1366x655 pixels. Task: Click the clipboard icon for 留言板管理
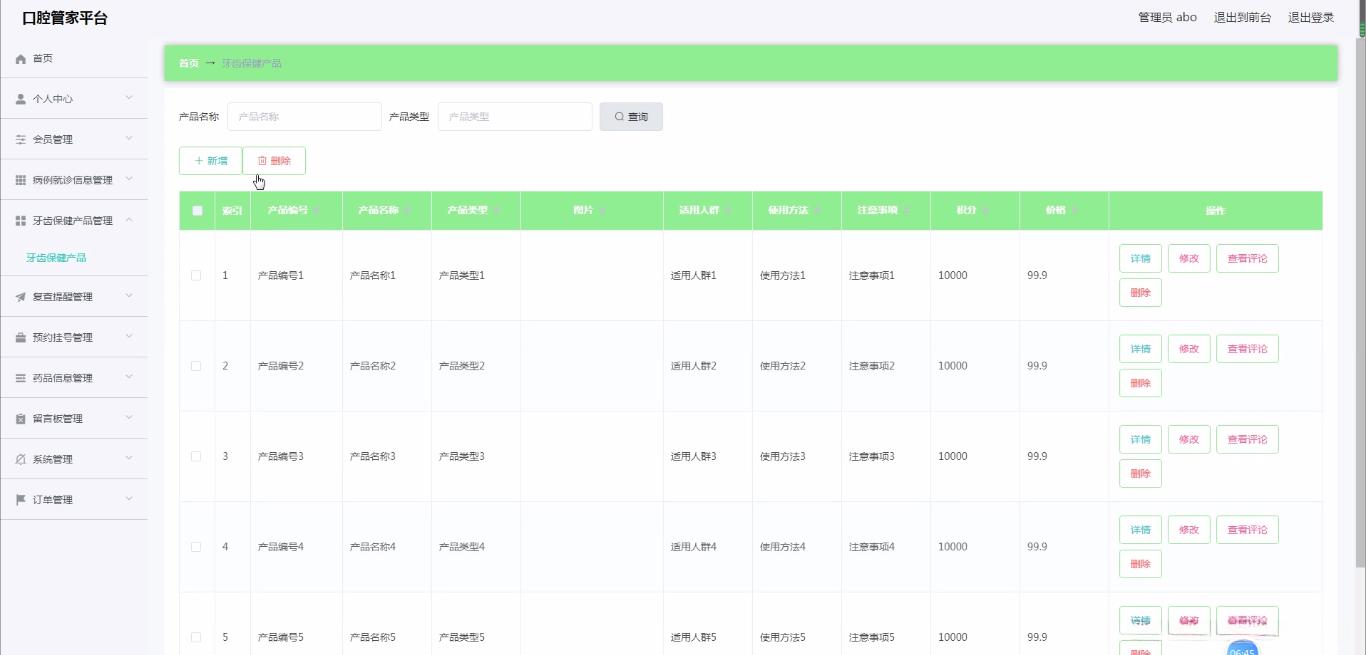21,419
